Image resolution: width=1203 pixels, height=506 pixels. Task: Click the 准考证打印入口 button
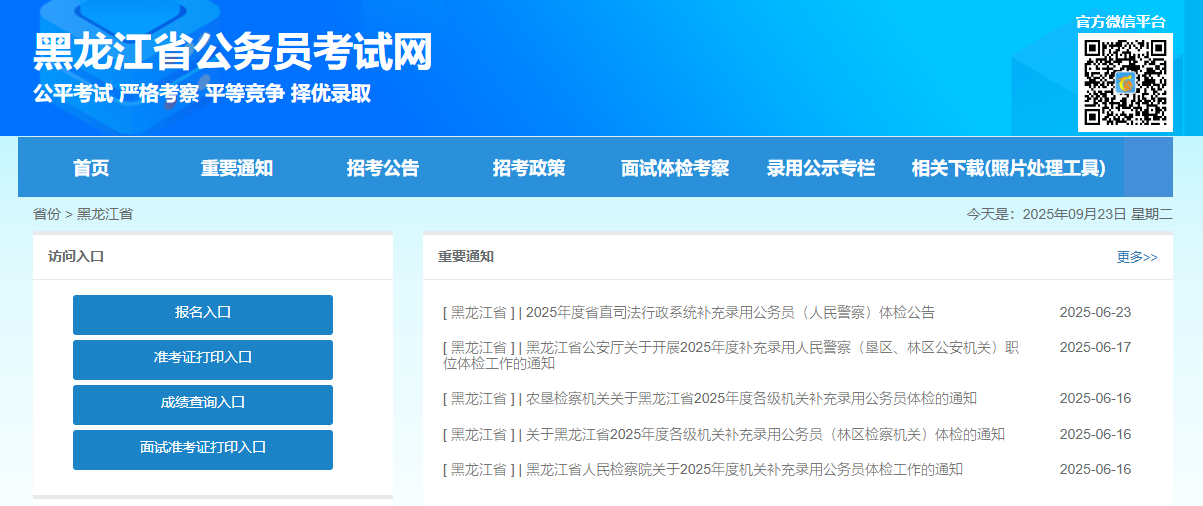pos(203,359)
